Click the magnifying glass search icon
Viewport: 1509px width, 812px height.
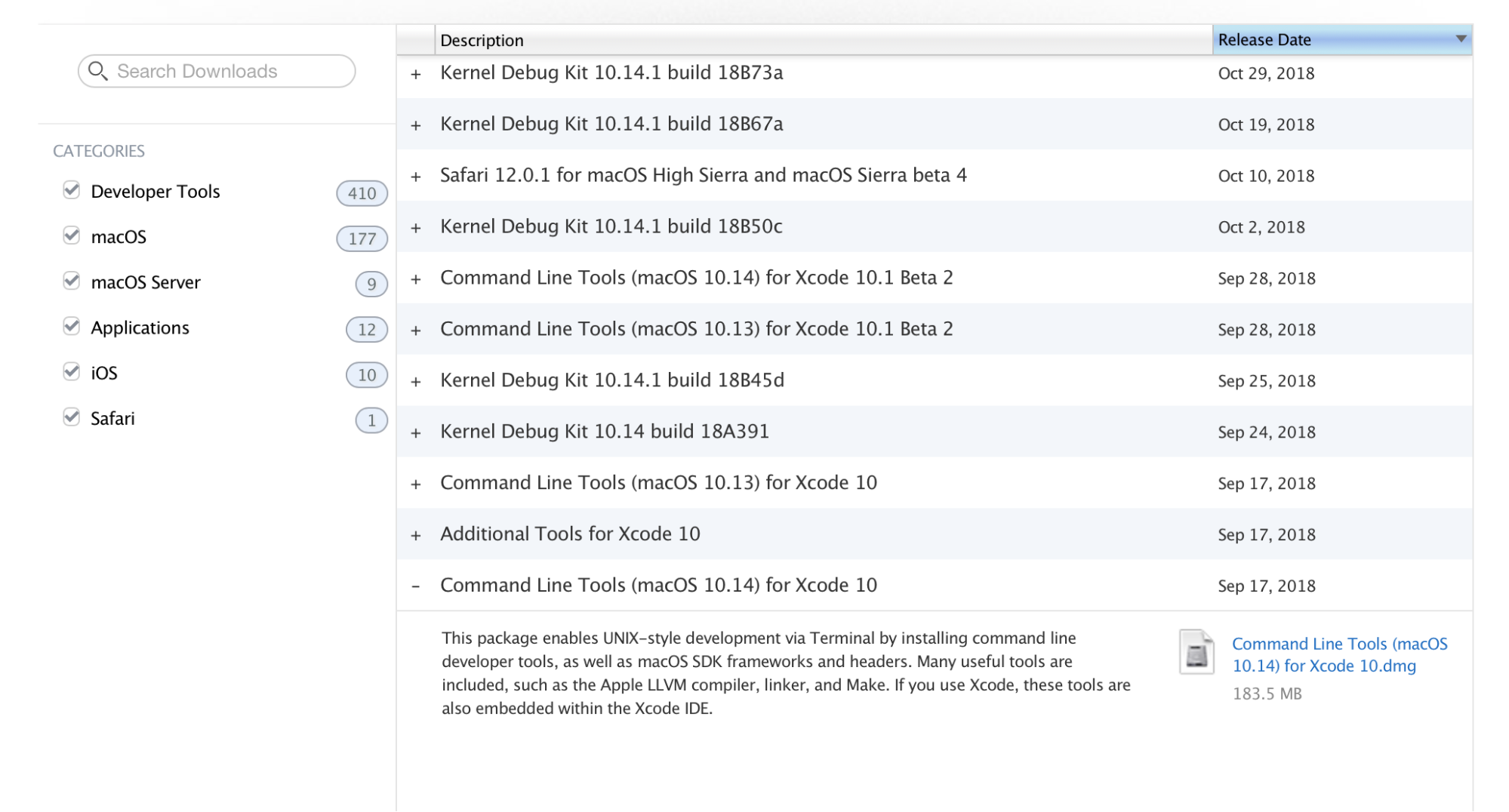click(98, 71)
